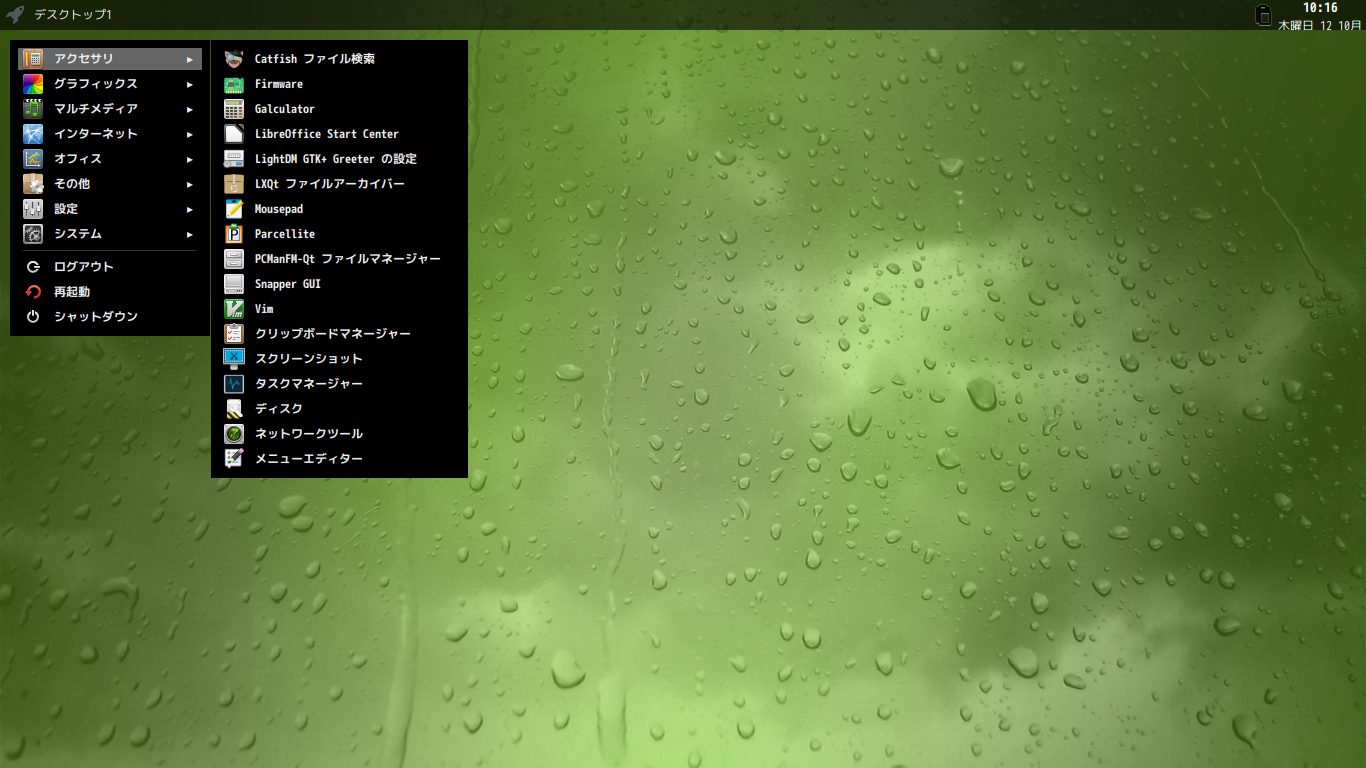The height and width of the screenshot is (768, 1366).
Task: Click the Parcellite text
Action: pos(285,234)
